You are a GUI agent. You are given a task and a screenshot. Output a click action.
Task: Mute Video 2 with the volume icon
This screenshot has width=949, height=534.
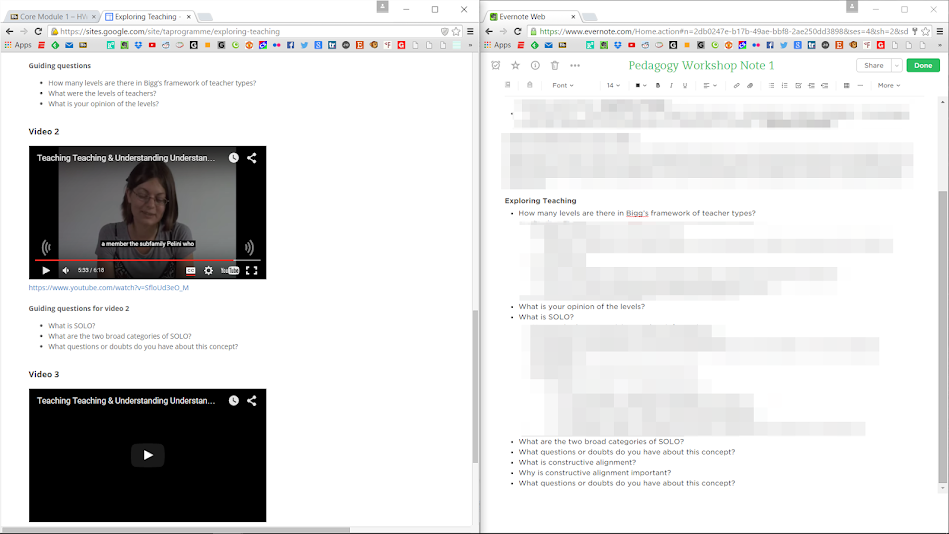click(x=65, y=271)
